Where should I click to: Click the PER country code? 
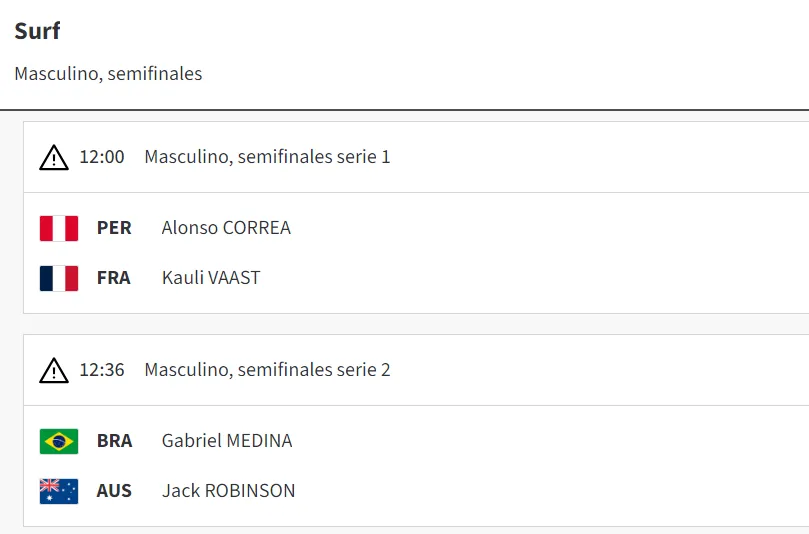114,228
